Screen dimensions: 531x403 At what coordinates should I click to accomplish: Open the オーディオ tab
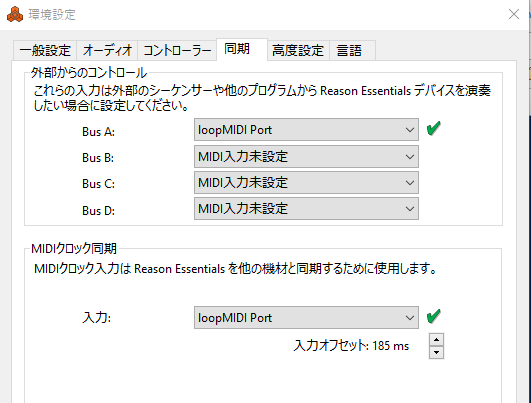[107, 50]
